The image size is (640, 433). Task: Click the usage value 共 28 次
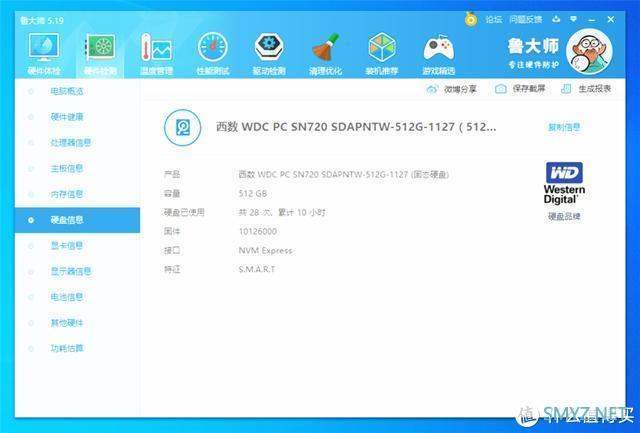click(282, 213)
